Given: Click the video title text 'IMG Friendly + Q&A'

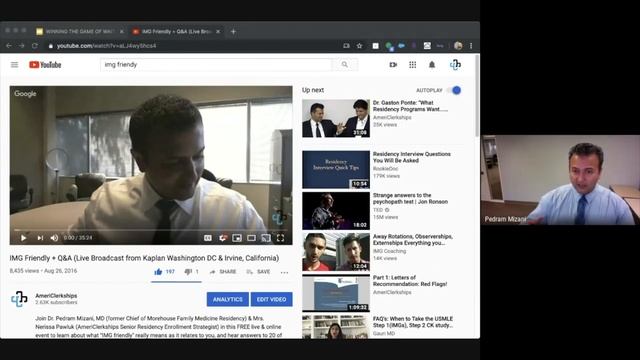Looking at the screenshot, I should pos(144,258).
